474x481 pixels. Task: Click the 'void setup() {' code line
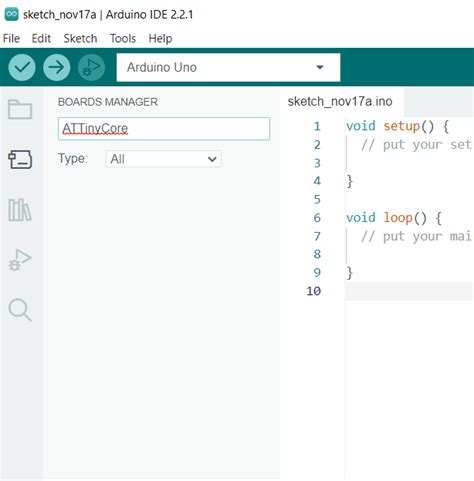(397, 126)
